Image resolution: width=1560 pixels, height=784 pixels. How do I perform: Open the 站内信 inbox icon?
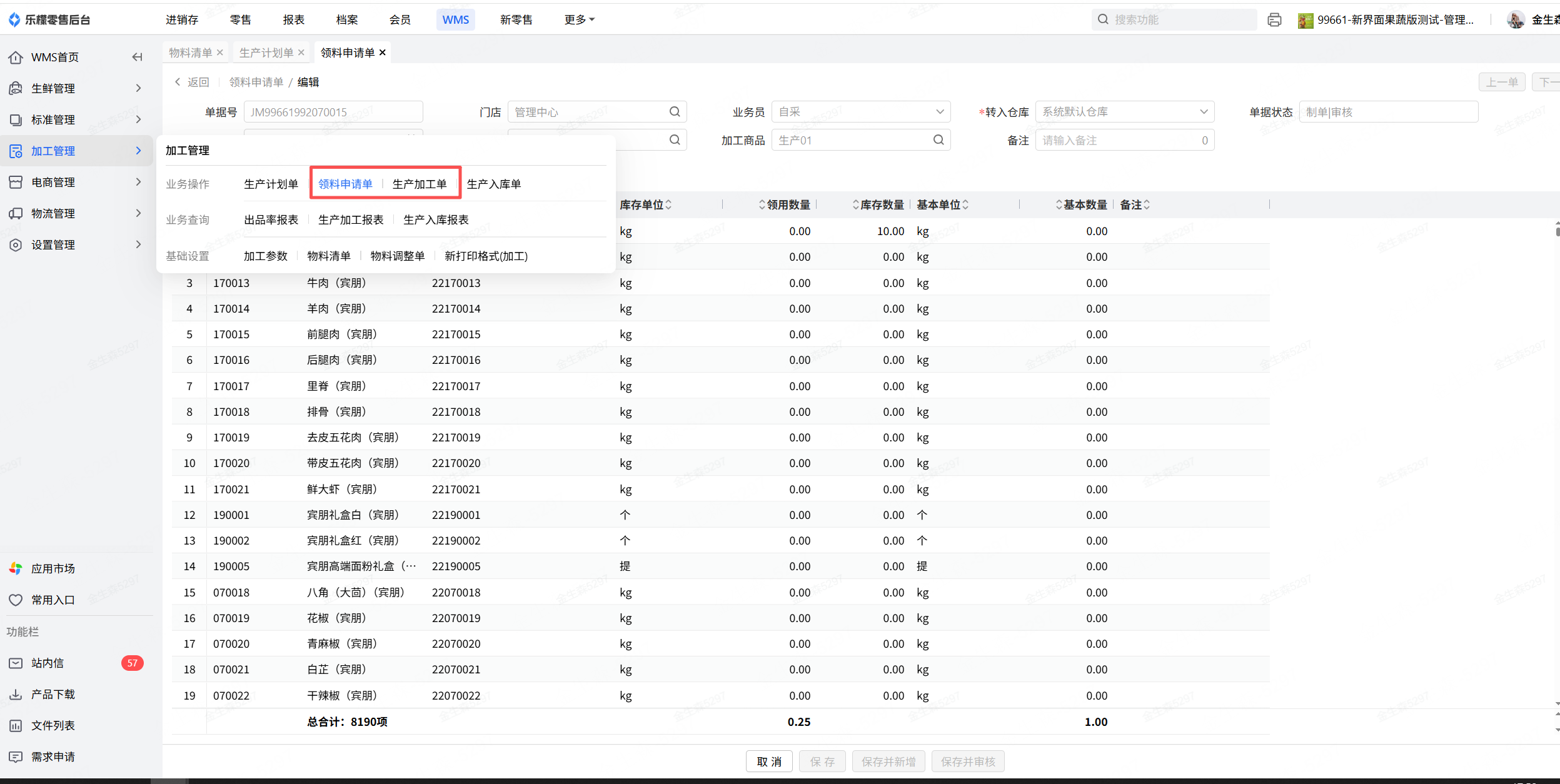[x=16, y=663]
